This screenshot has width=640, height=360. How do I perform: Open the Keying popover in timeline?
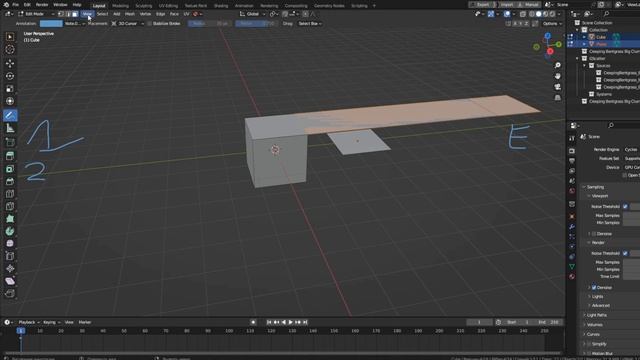pyautogui.click(x=50, y=322)
